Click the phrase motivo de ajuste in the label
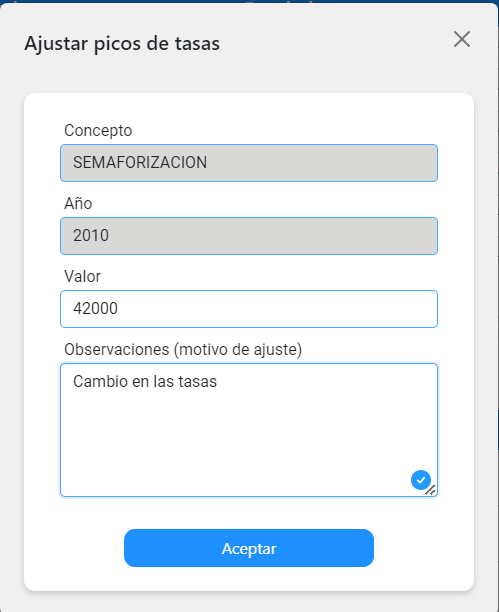This screenshot has height=612, width=499. tap(238, 350)
